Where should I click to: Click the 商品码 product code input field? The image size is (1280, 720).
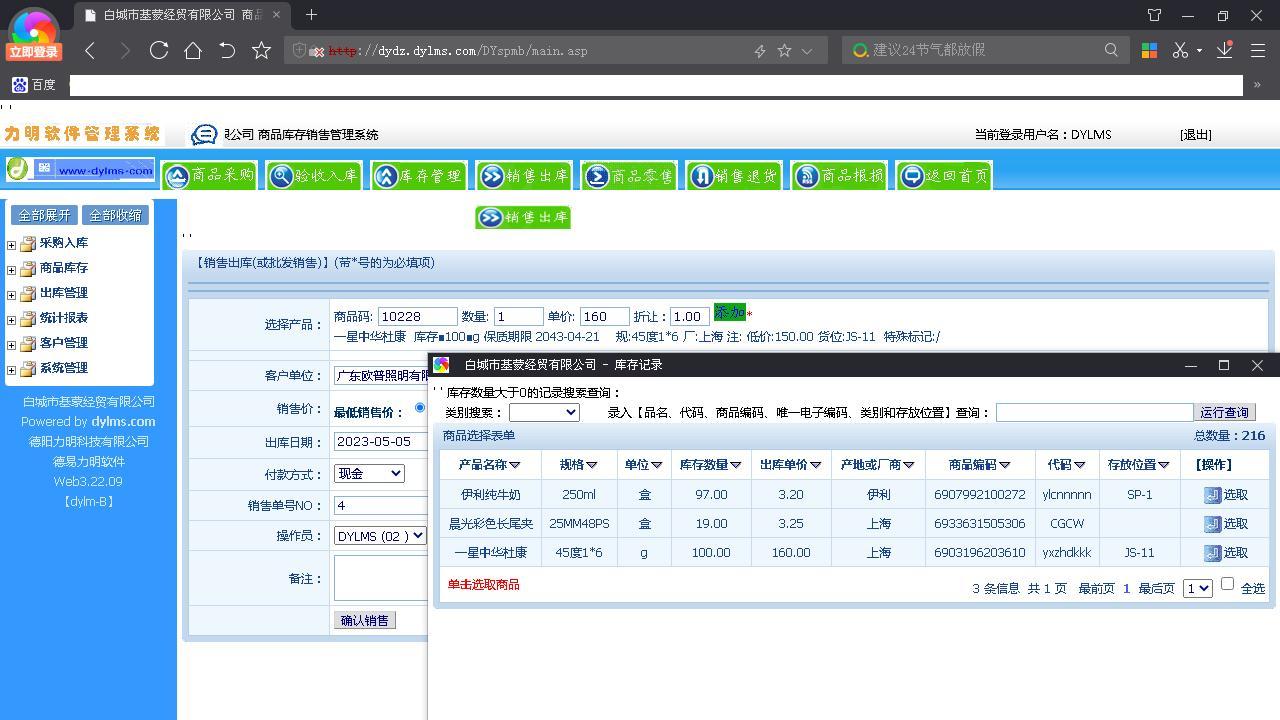(417, 315)
